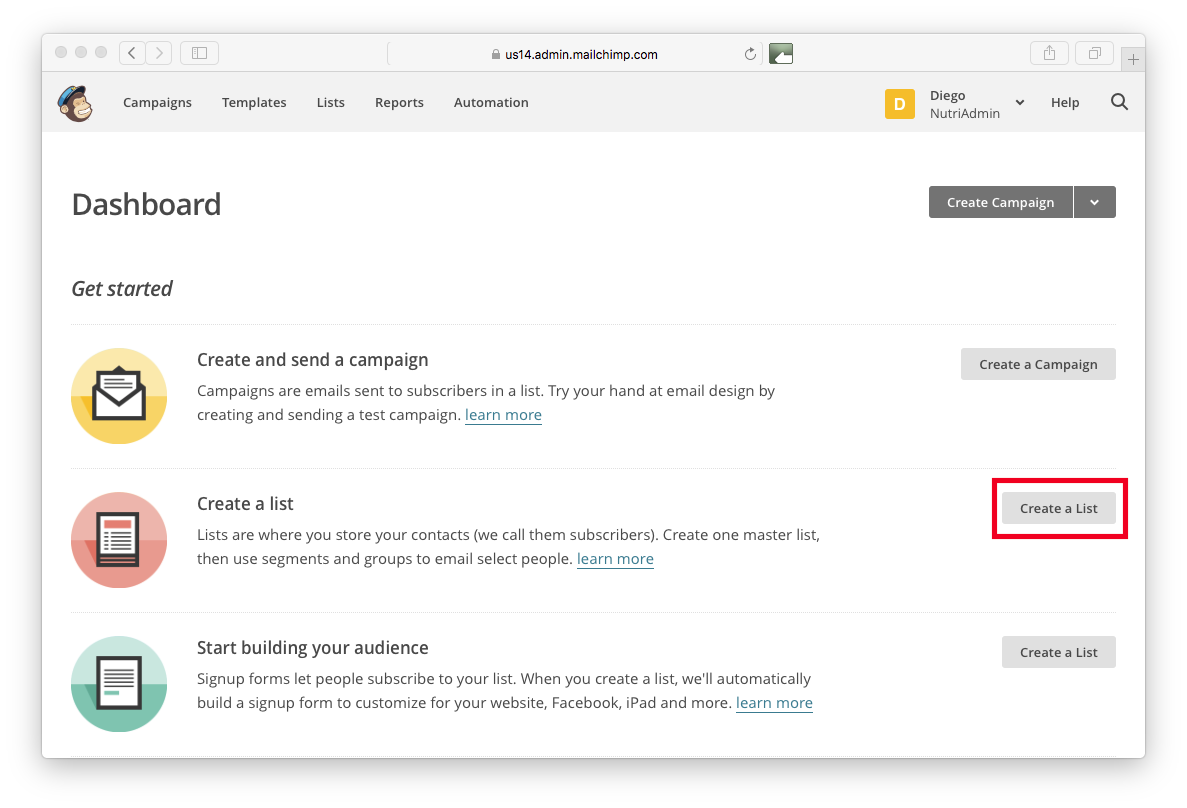
Task: Click the Create a list title
Action: (x=245, y=504)
